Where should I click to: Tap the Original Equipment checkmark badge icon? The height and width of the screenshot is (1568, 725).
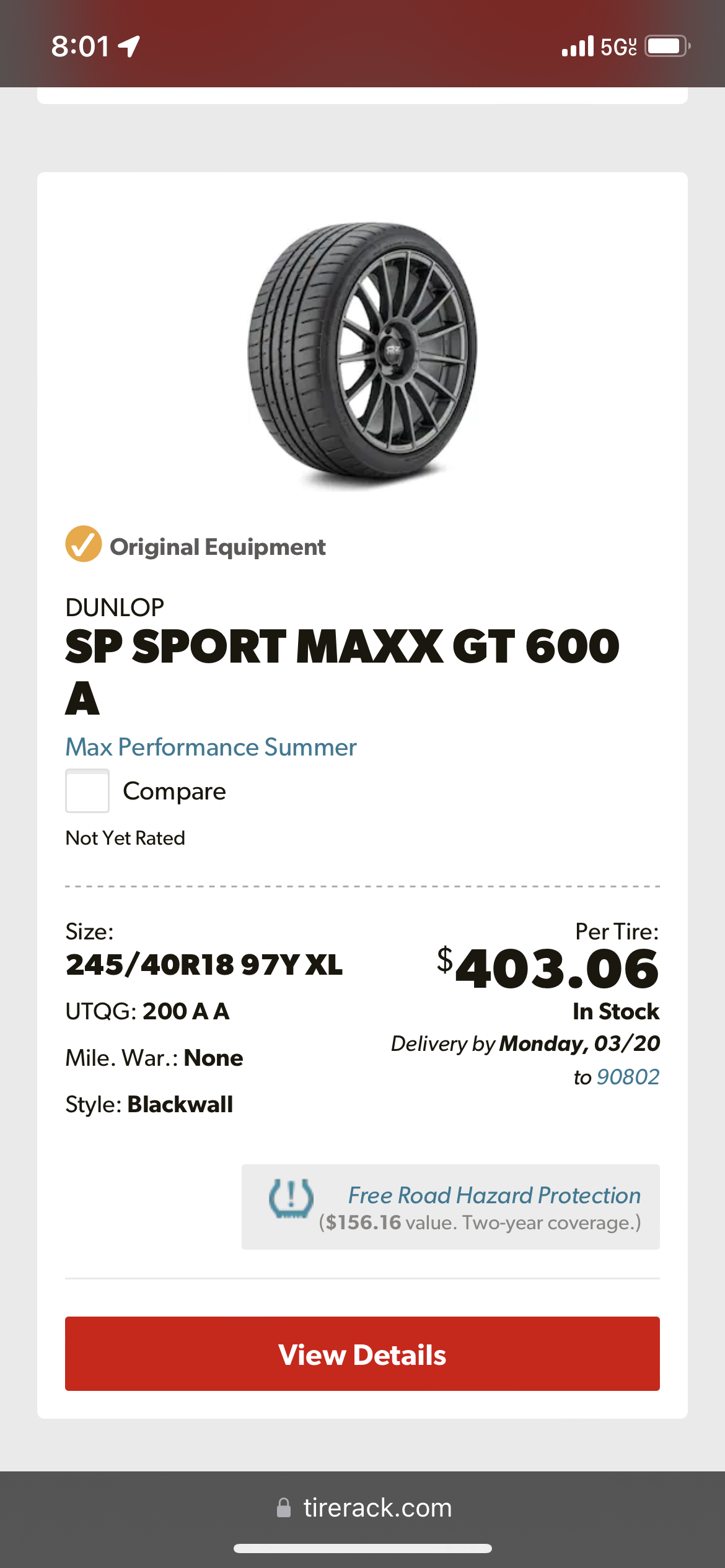[x=83, y=544]
